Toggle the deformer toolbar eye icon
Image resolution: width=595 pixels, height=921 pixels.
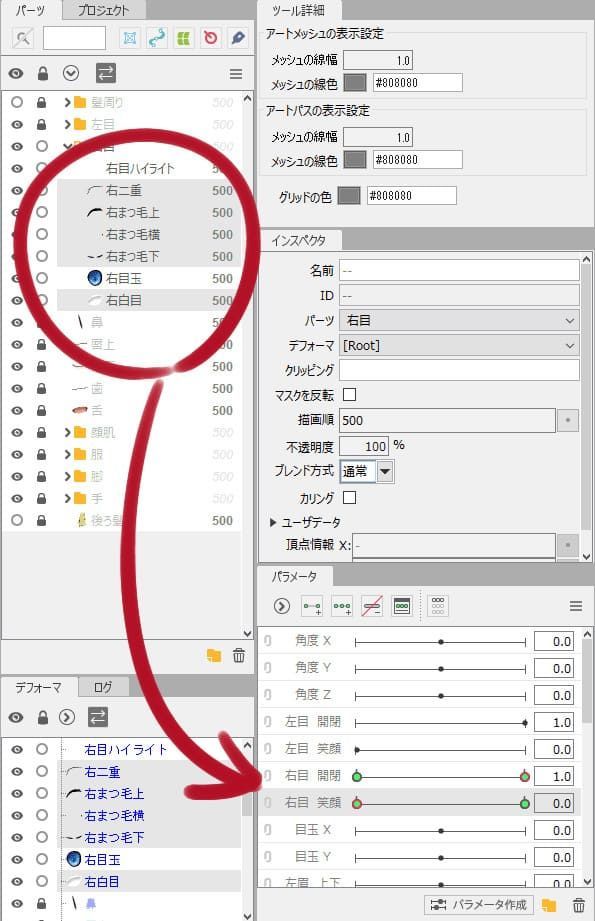(16, 717)
